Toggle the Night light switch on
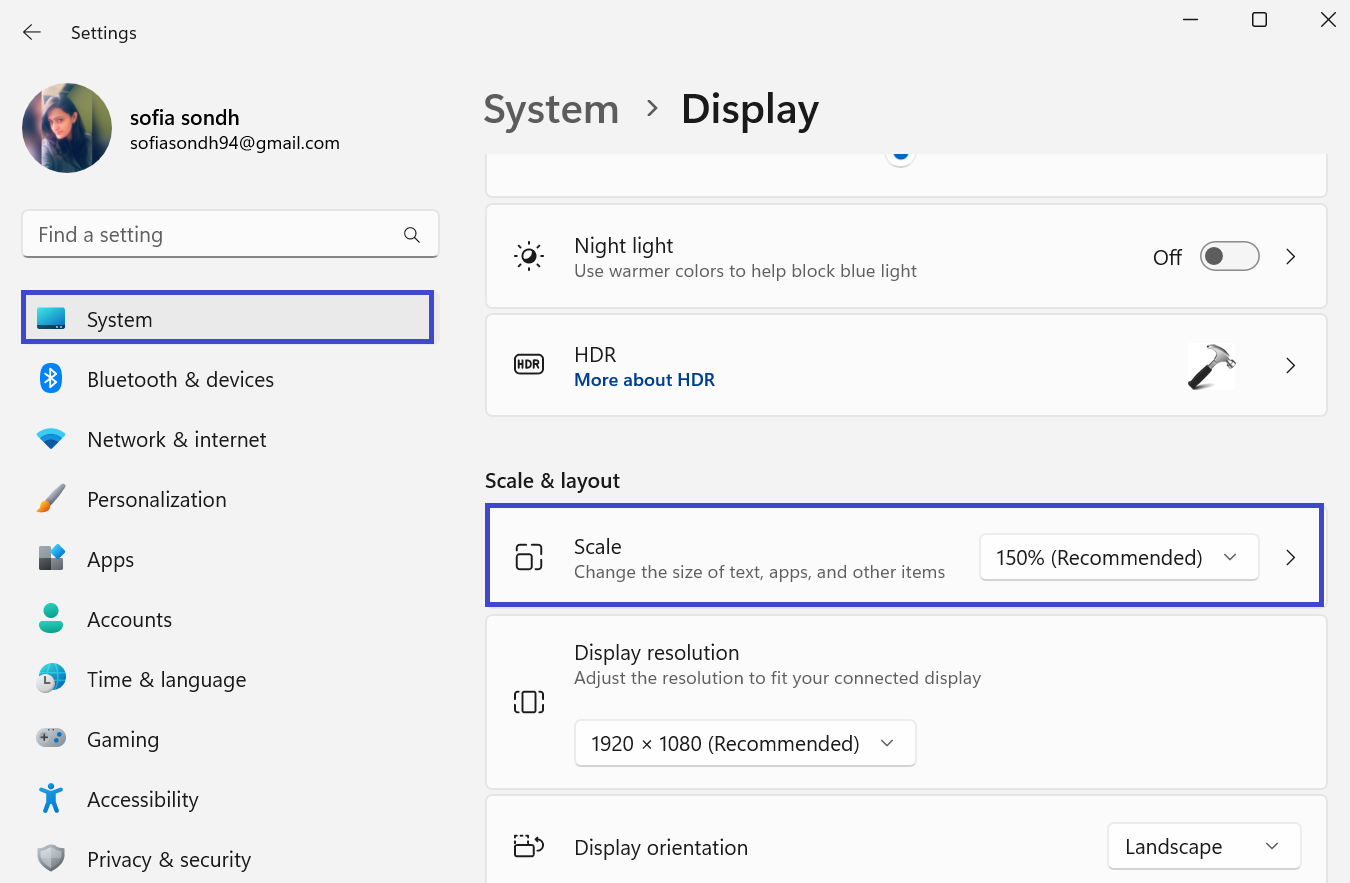Image resolution: width=1350 pixels, height=883 pixels. 1228,257
